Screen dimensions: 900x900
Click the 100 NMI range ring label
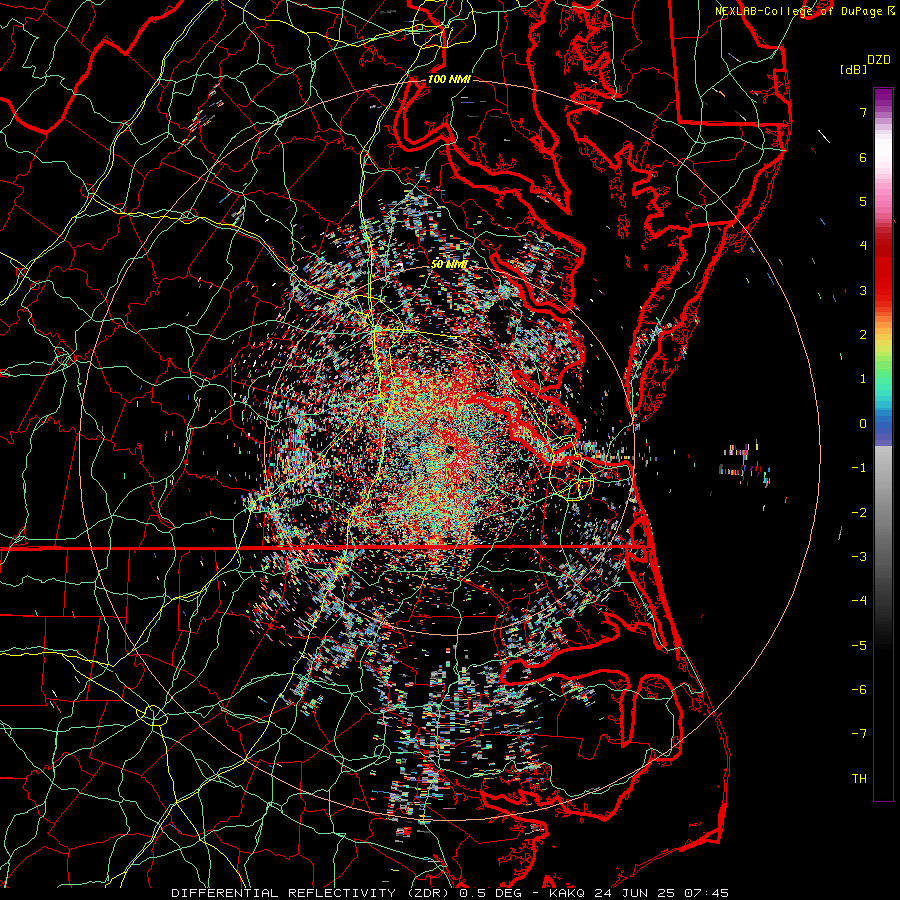[449, 79]
